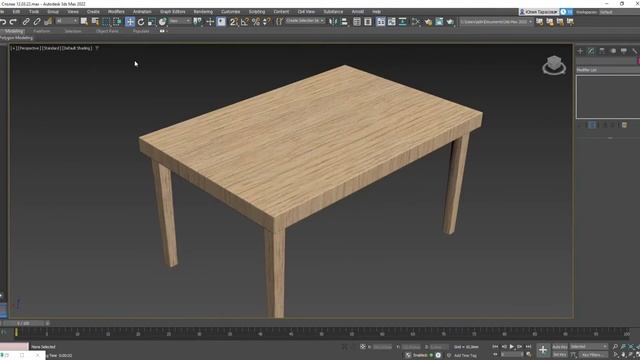The image size is (640, 360).
Task: Open the Edit menu
Action: 16,12
